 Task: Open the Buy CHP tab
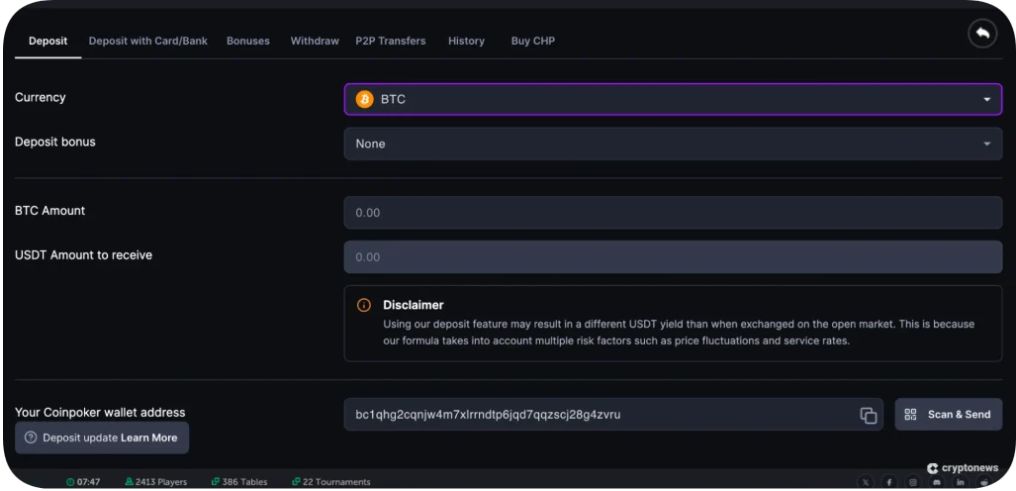pyautogui.click(x=533, y=41)
